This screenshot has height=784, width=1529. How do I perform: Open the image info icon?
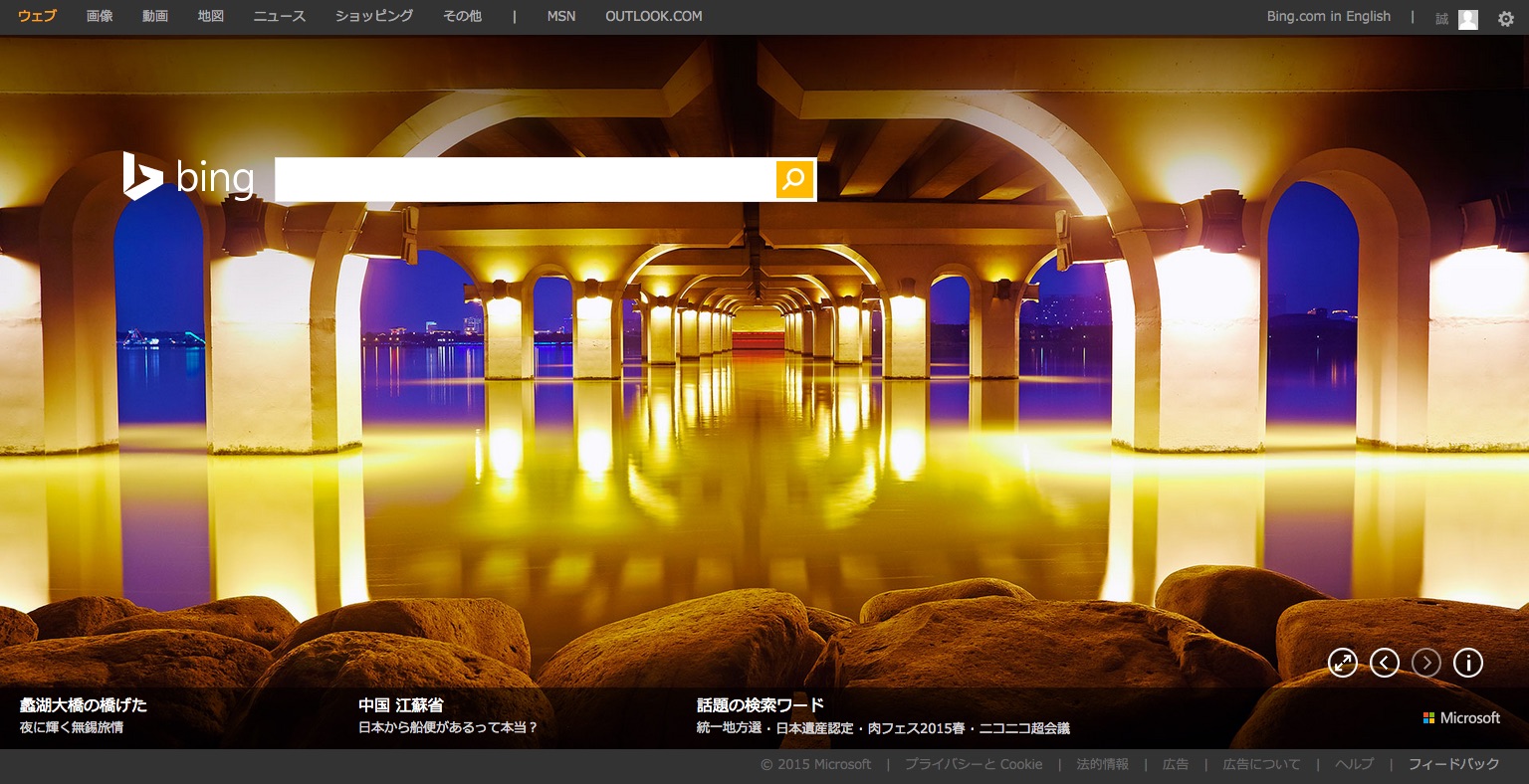(x=1468, y=663)
